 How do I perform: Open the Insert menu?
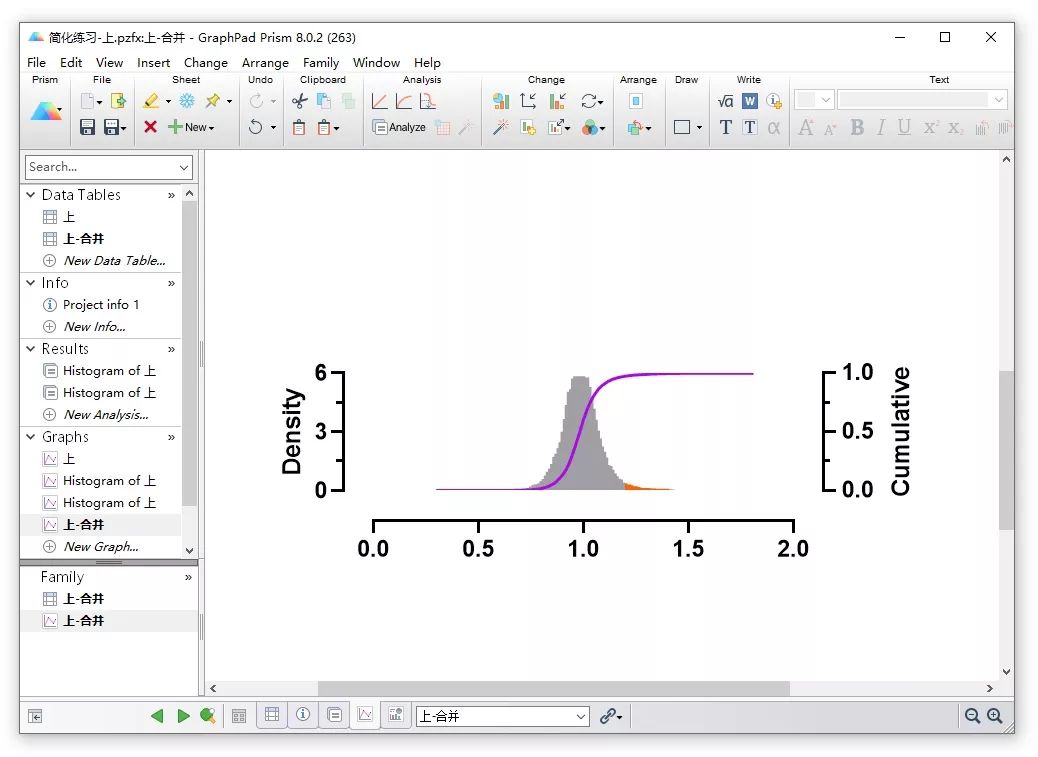point(154,62)
